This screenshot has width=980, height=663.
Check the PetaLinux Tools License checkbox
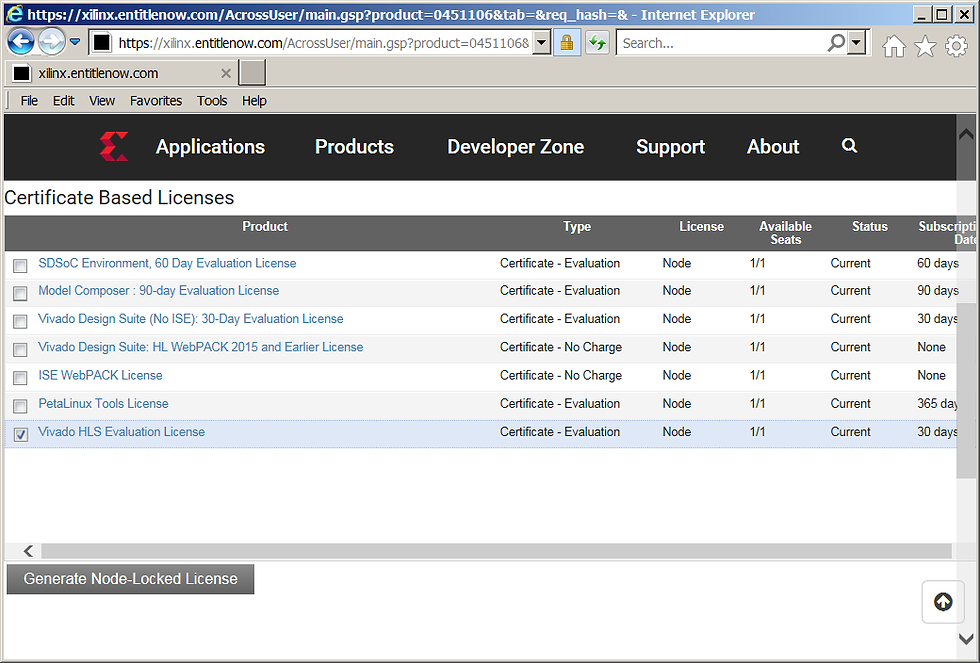point(20,406)
